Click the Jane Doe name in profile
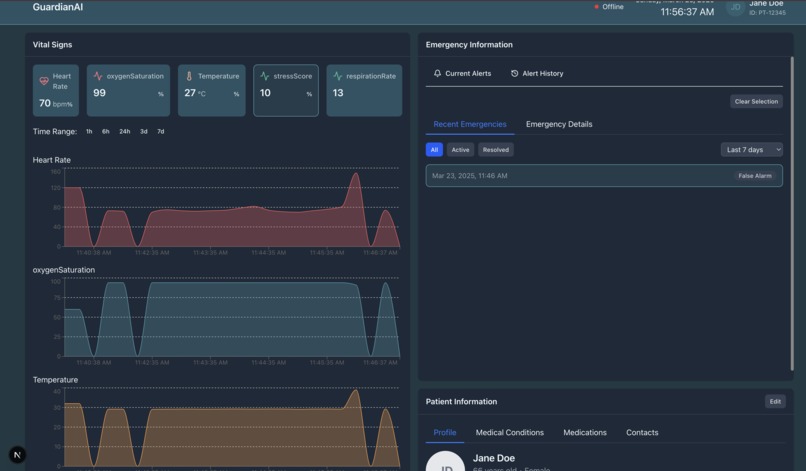Viewport: 806px width, 471px height. [493, 458]
